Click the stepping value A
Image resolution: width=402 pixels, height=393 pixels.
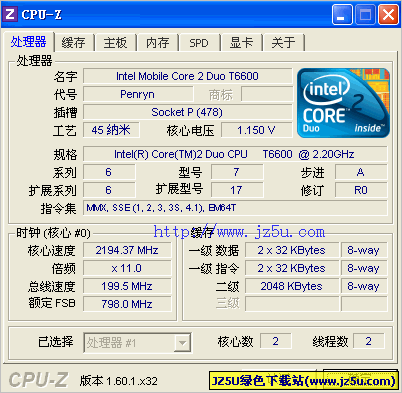click(x=361, y=172)
